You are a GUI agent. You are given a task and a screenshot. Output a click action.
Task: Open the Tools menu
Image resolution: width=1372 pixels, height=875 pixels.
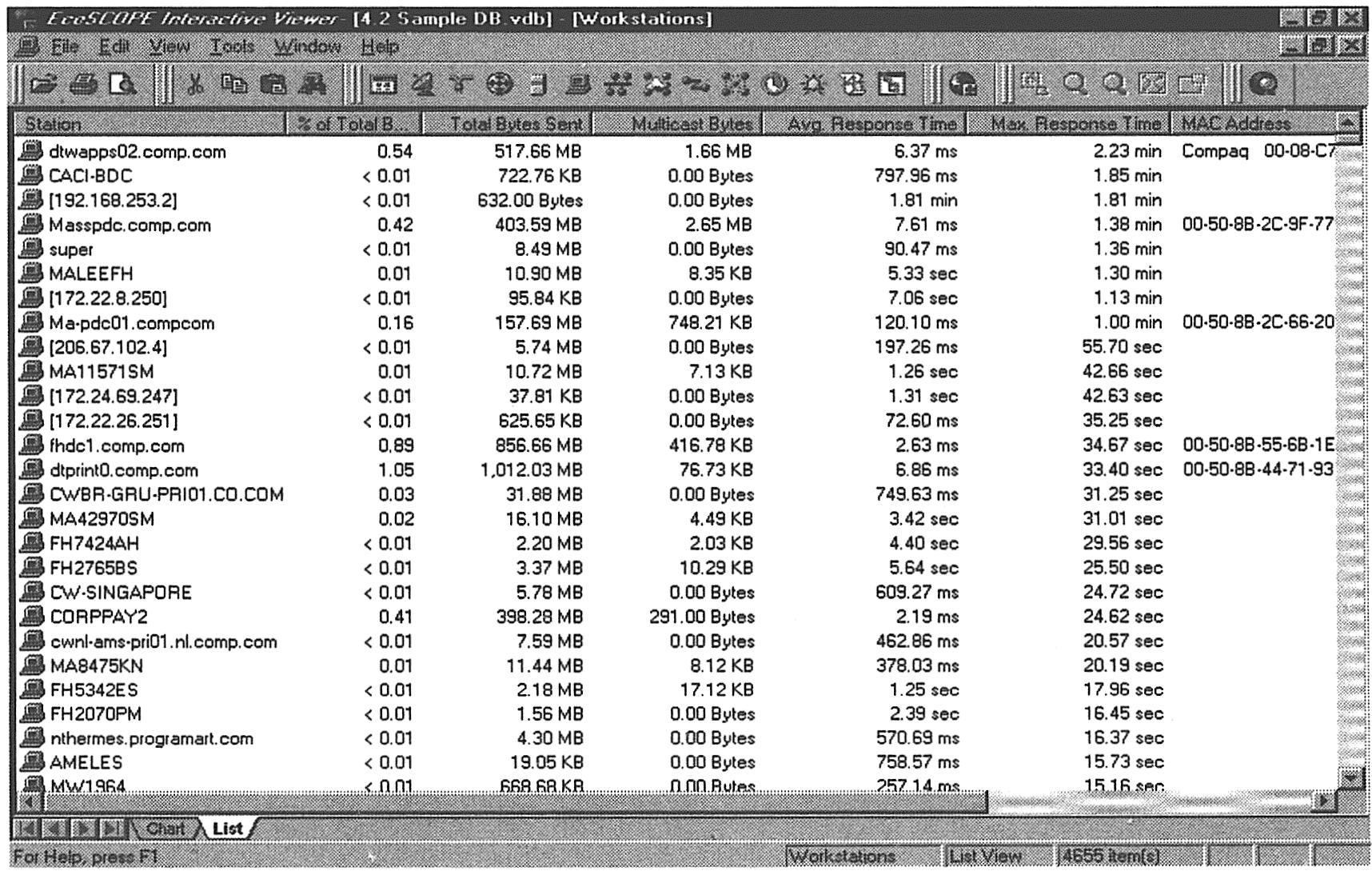click(232, 47)
